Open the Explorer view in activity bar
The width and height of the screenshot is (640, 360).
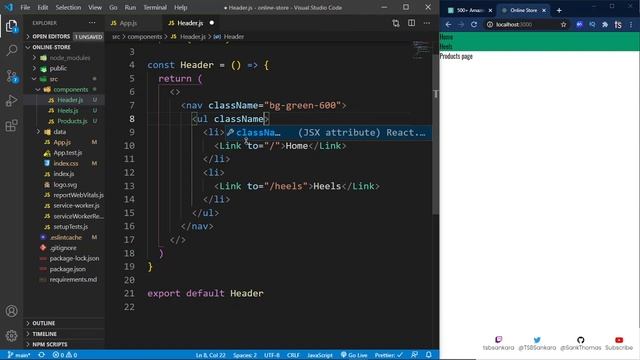pyautogui.click(x=11, y=26)
